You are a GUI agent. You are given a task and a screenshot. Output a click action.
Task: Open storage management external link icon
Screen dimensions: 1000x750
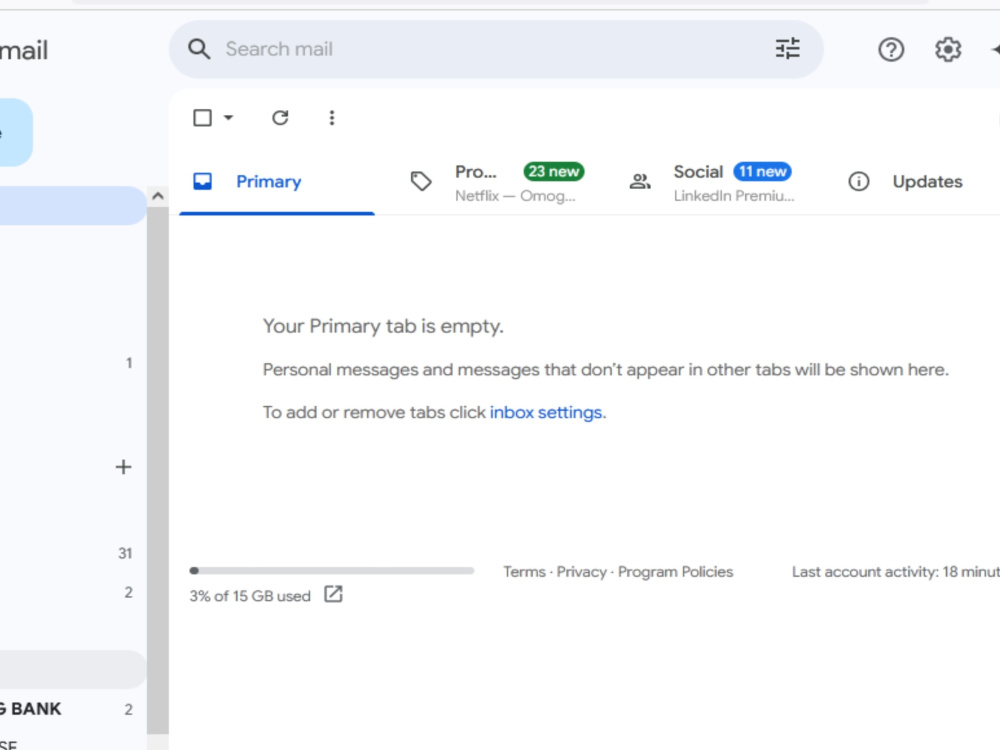[333, 594]
